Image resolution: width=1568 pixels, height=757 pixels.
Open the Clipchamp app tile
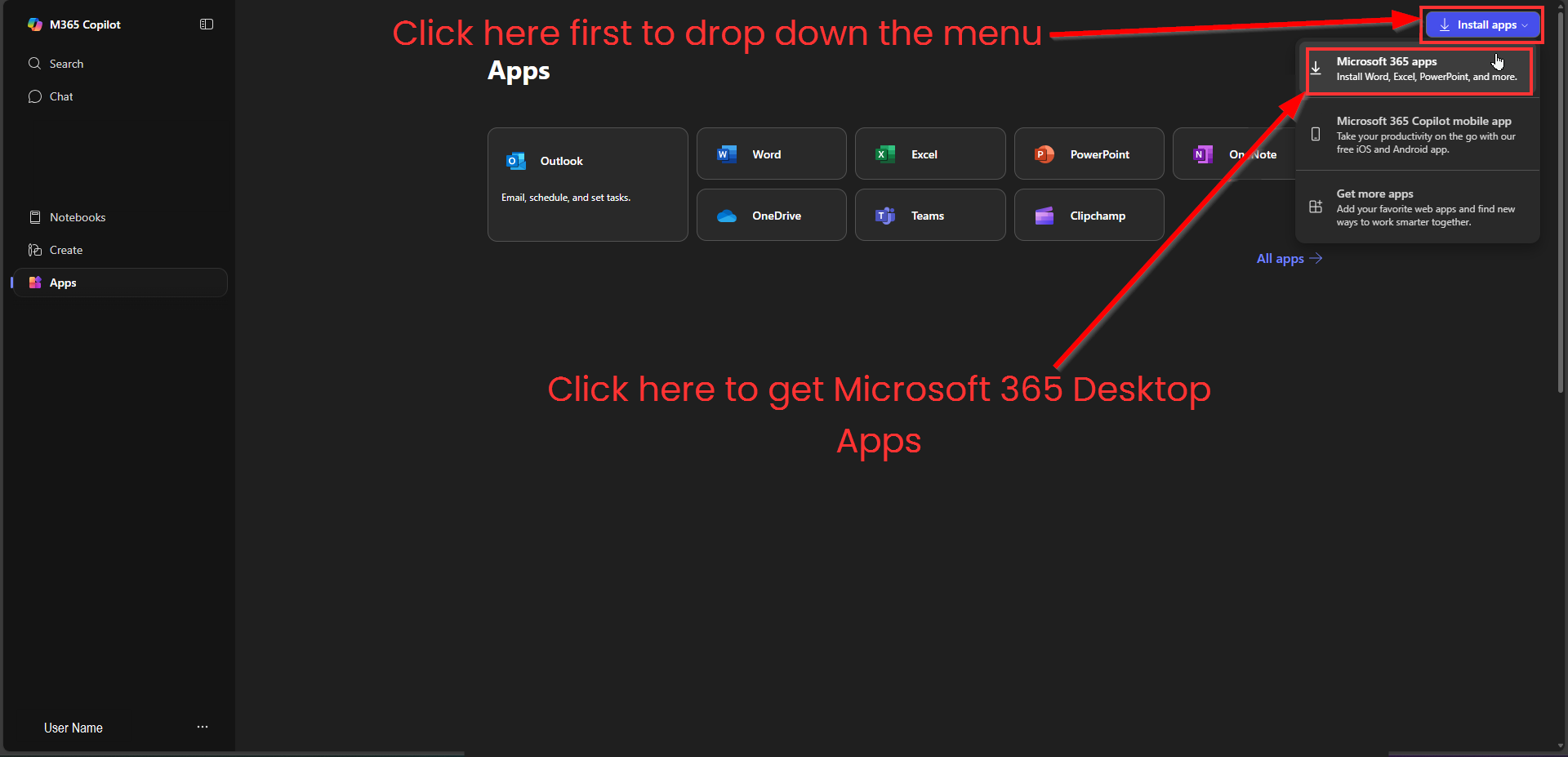[x=1089, y=215]
